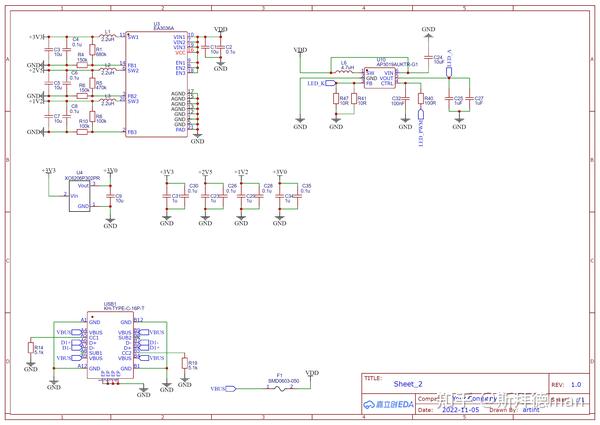This screenshot has height=425, width=600.
Task: Select the USB1 Type-C connector symbol
Action: point(111,345)
